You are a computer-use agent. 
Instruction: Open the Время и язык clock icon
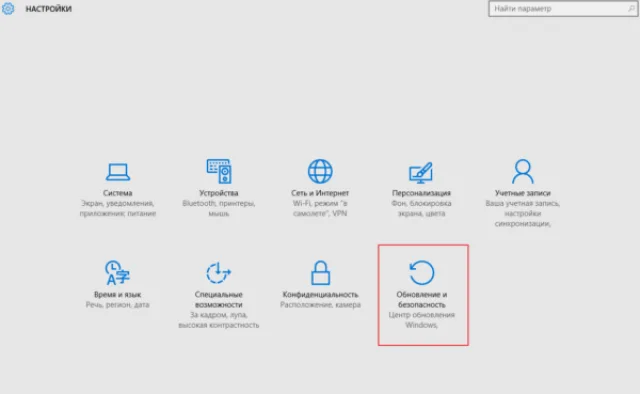click(117, 273)
